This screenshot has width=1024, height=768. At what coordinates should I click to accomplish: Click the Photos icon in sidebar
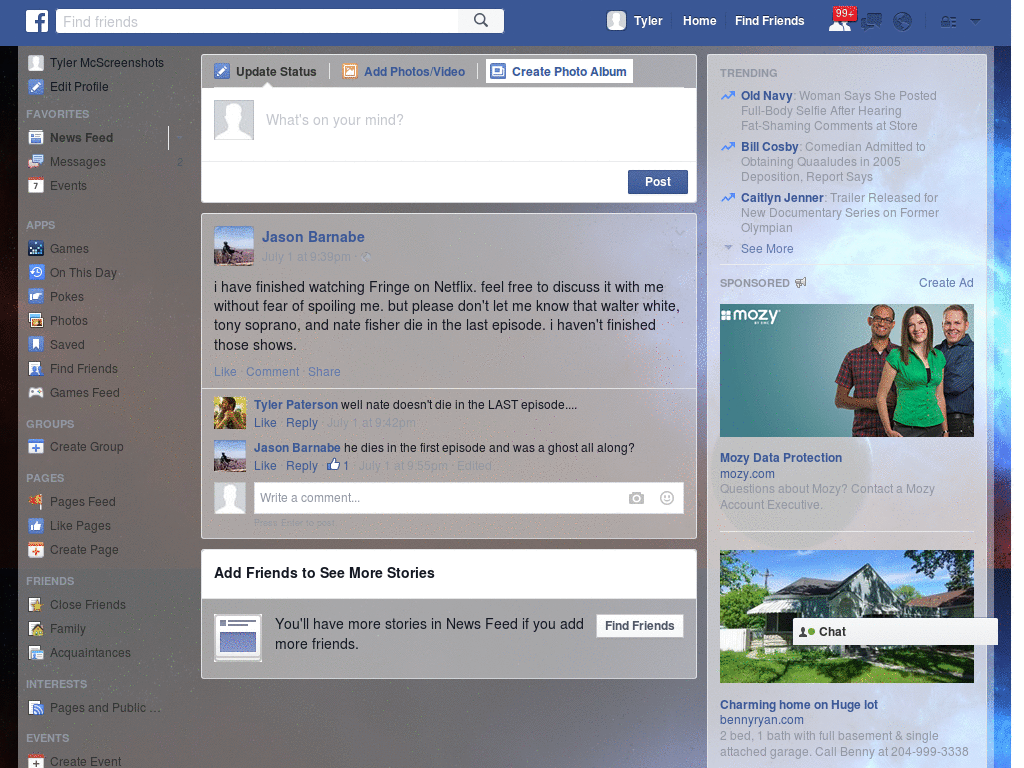(36, 321)
